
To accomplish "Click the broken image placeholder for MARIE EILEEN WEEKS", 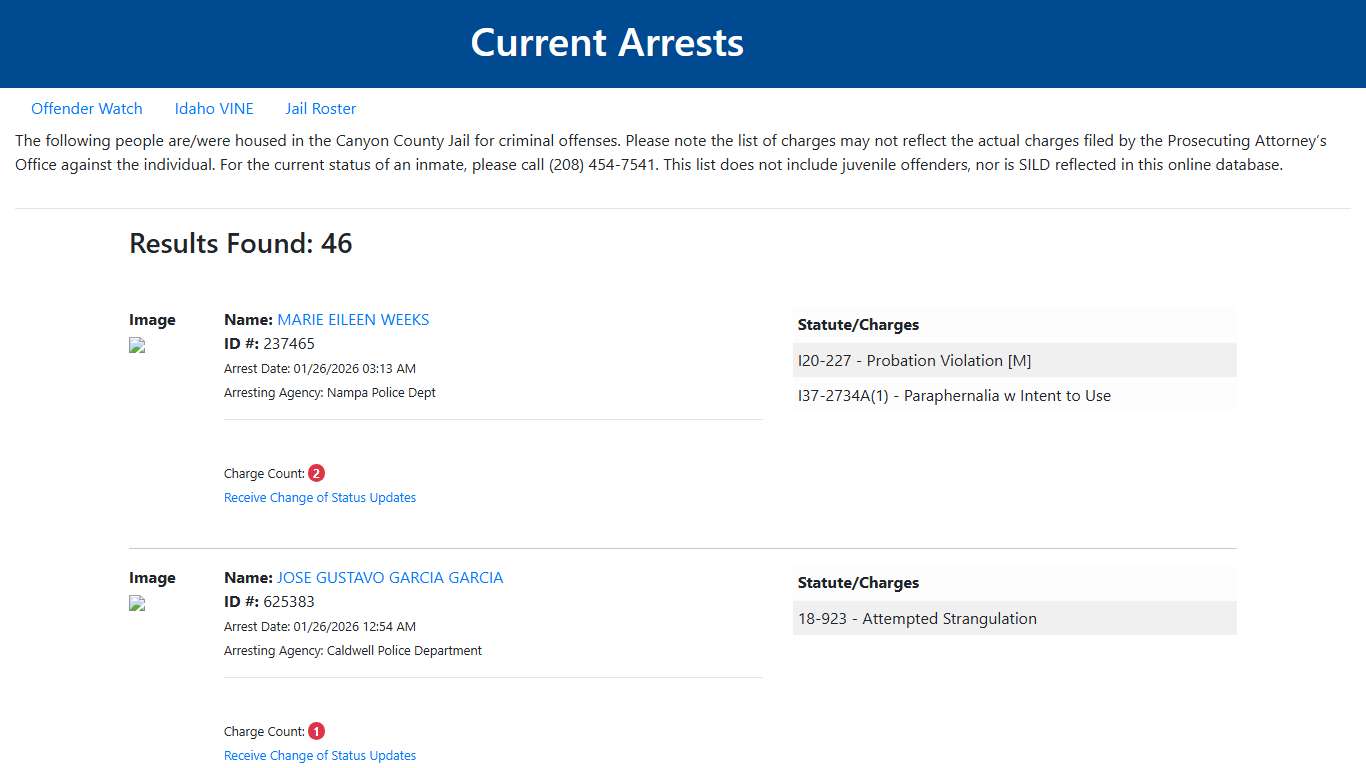I will coord(136,345).
